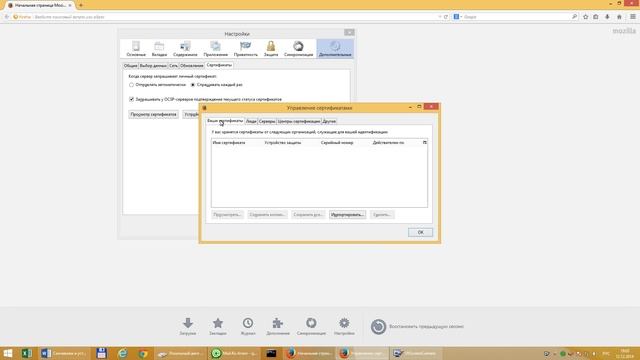Open the Содержимое settings pane
This screenshot has height=360, width=640.
point(185,49)
